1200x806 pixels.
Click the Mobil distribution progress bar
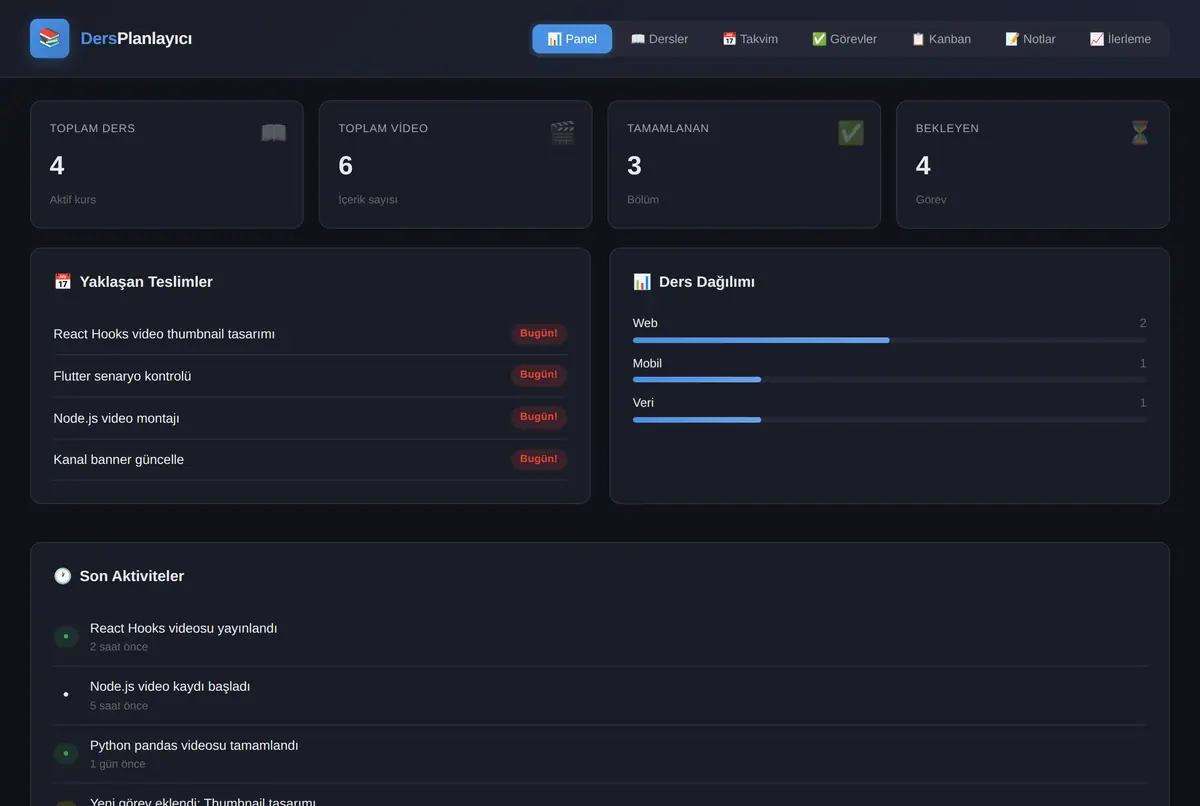tap(890, 380)
